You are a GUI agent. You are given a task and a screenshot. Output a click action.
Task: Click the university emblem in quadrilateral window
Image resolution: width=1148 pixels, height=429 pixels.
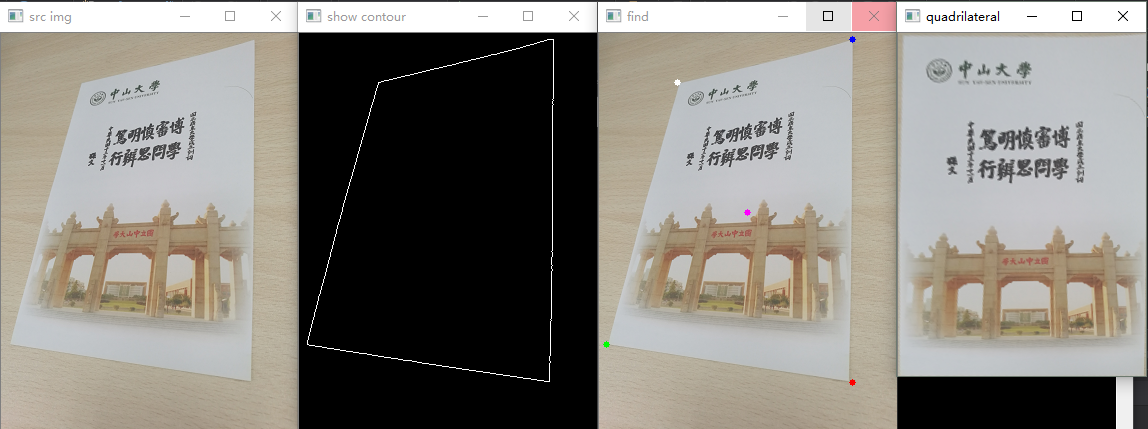[939, 71]
